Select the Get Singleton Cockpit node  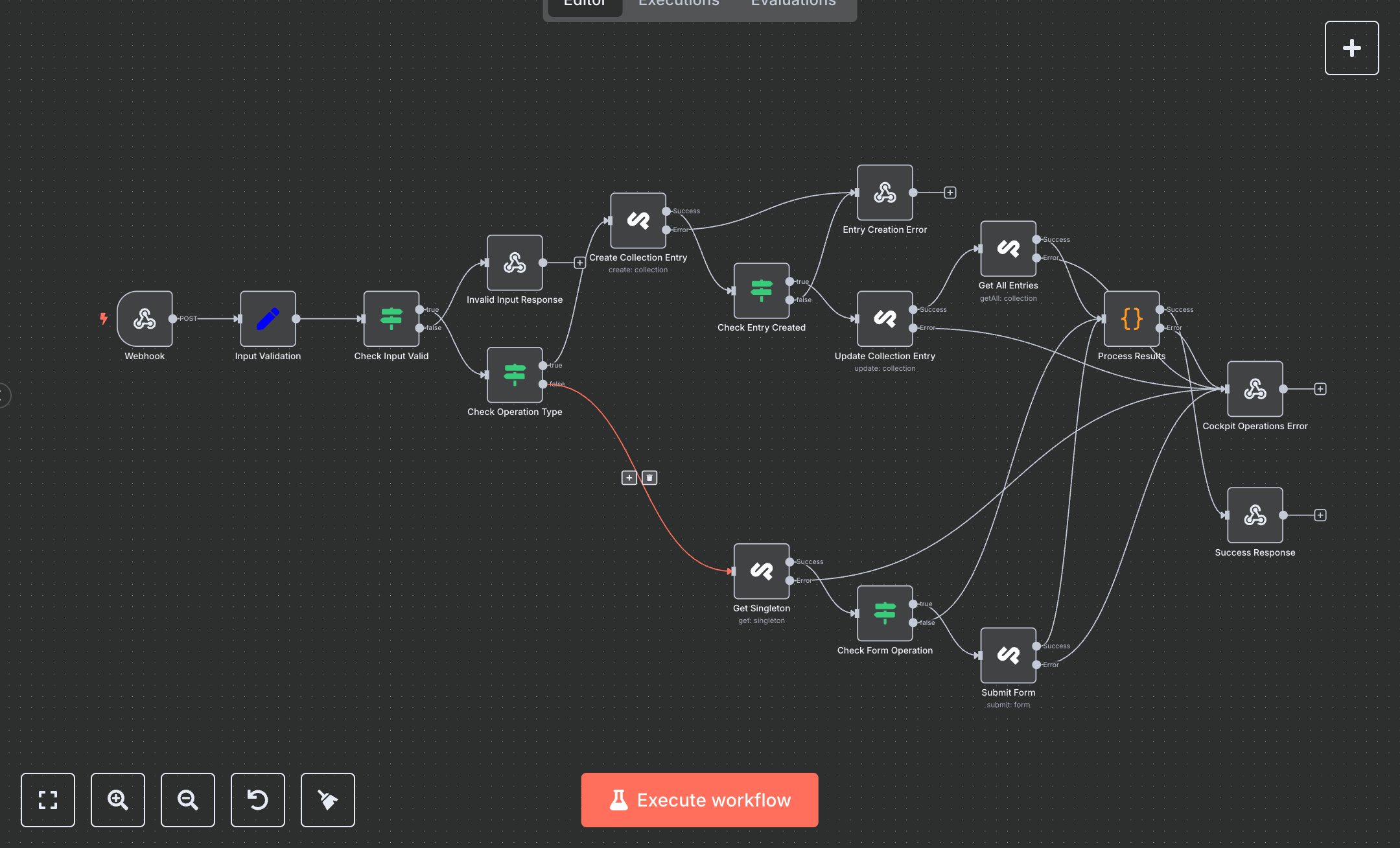pyautogui.click(x=761, y=571)
